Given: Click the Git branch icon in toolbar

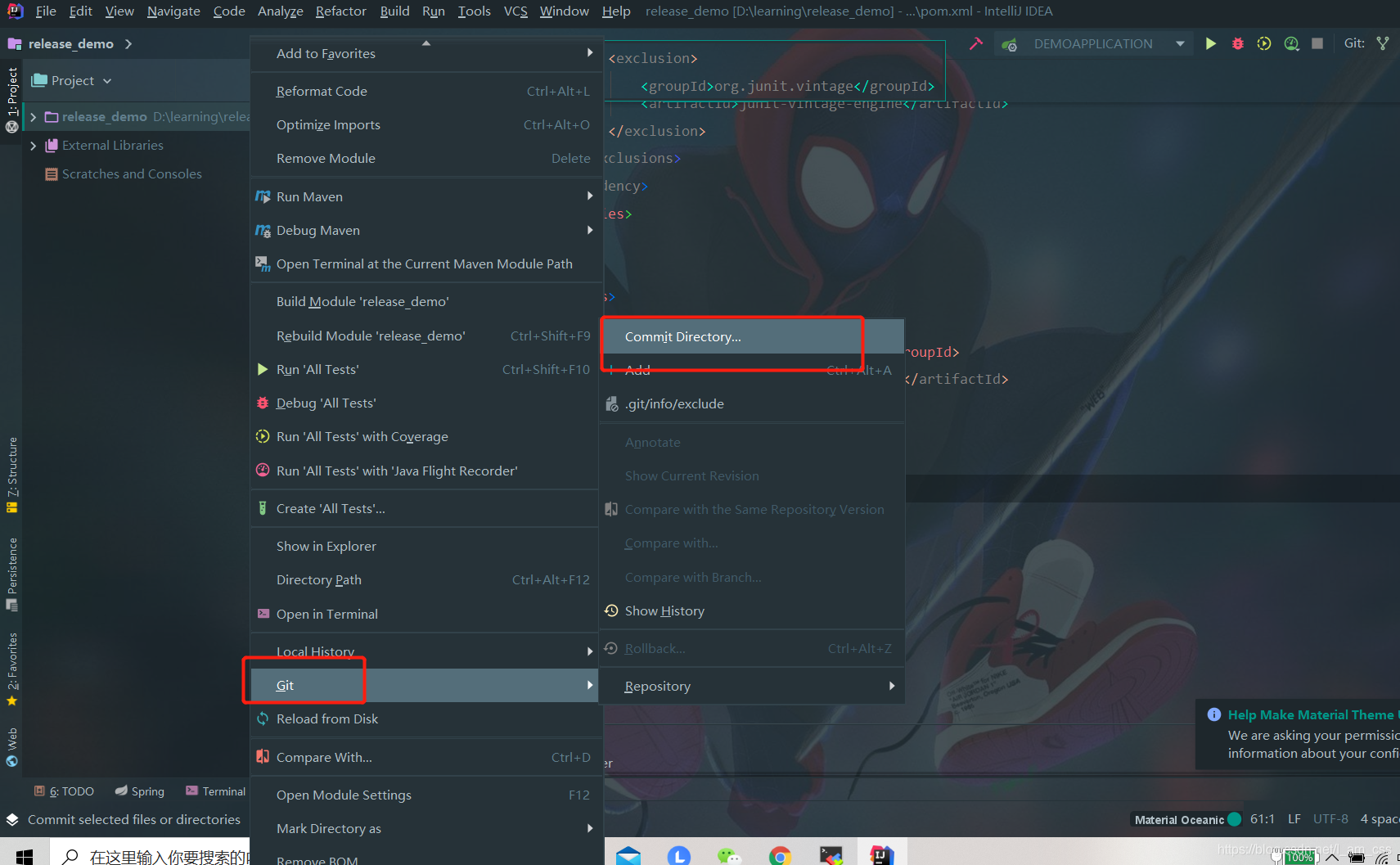Looking at the screenshot, I should pos(1383,43).
